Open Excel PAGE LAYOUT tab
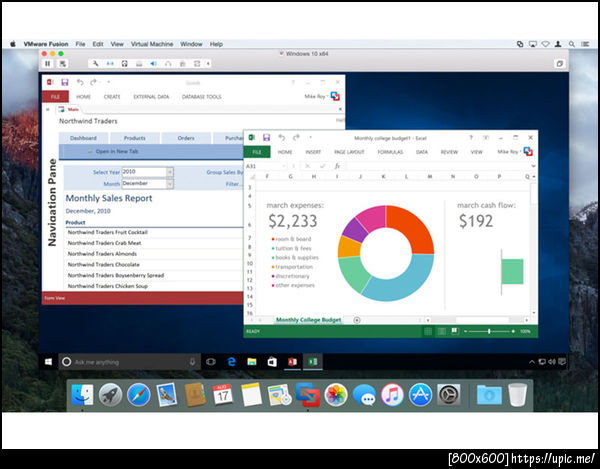The width and height of the screenshot is (600, 469). tap(349, 152)
